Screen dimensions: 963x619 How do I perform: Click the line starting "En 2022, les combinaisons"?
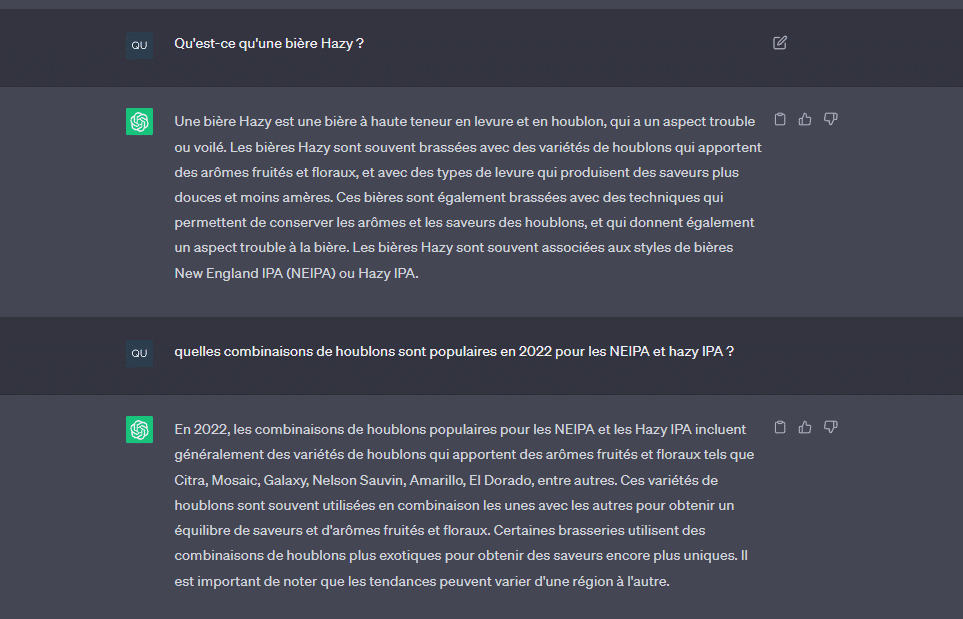[460, 429]
